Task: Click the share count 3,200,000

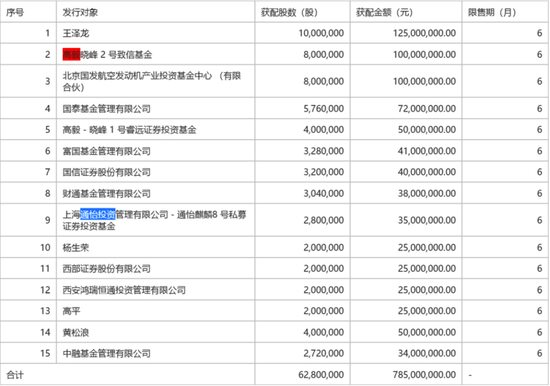Action: pyautogui.click(x=324, y=172)
